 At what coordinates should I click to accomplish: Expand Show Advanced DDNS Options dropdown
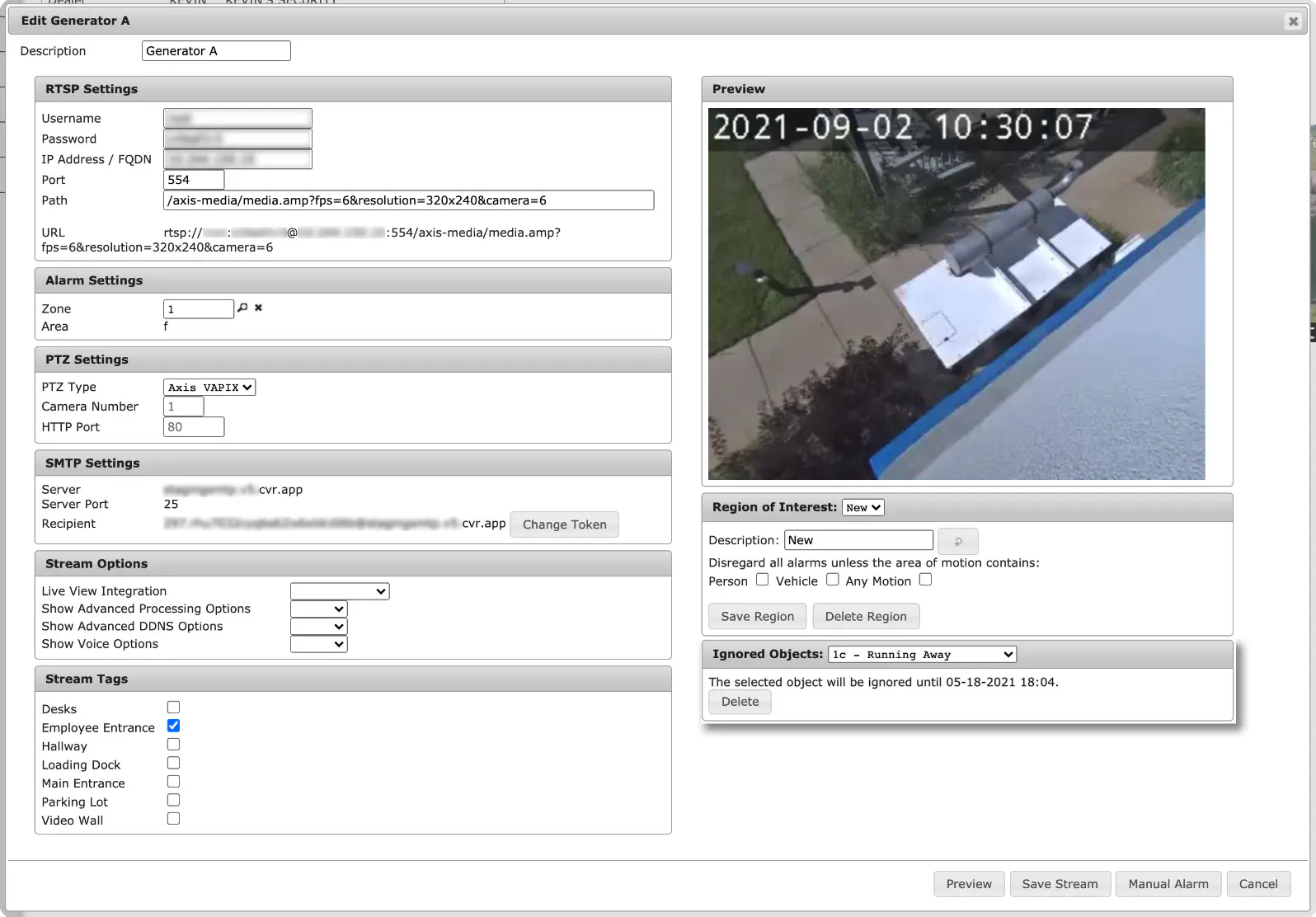click(318, 627)
